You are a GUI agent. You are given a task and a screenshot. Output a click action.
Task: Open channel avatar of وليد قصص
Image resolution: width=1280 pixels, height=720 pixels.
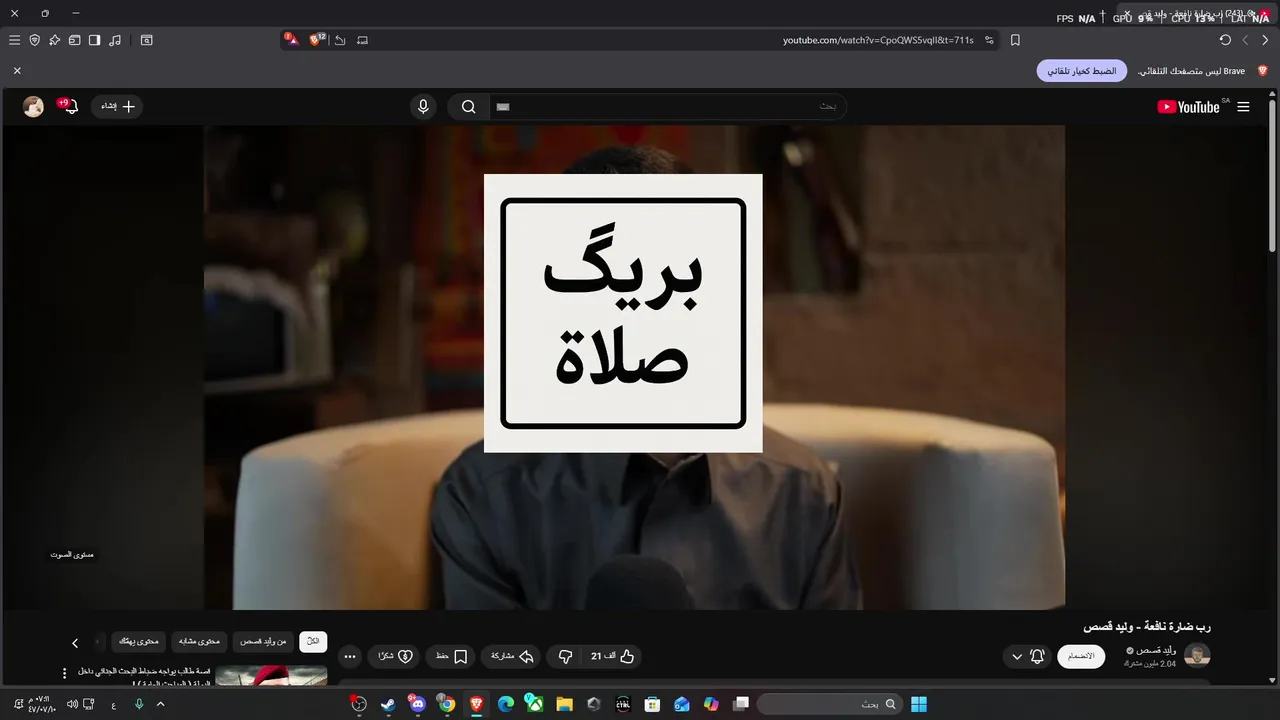tap(1197, 656)
